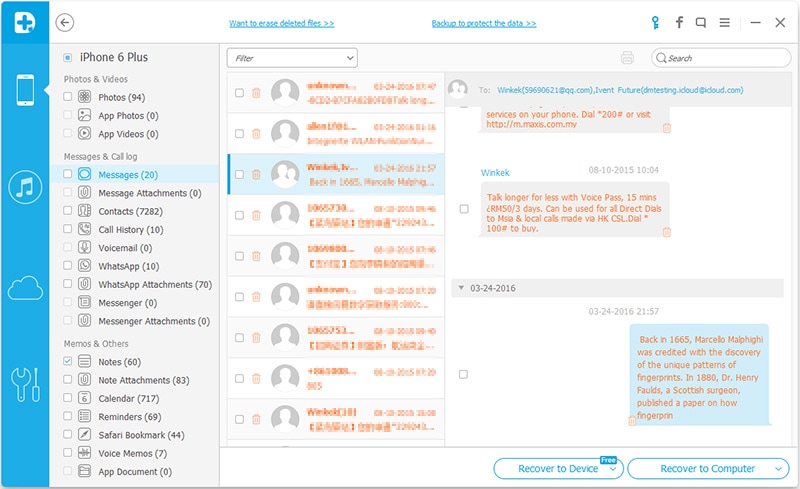
Task: Click the back arrow button
Action: 65,22
